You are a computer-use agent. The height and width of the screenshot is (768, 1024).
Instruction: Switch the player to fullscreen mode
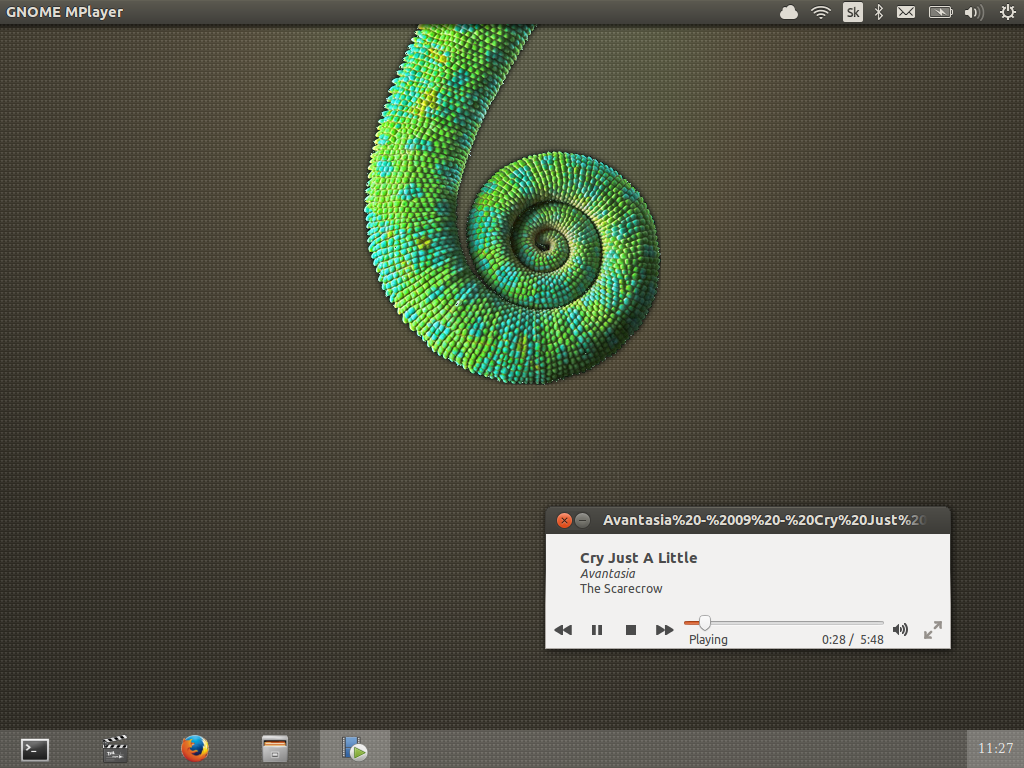click(x=932, y=630)
